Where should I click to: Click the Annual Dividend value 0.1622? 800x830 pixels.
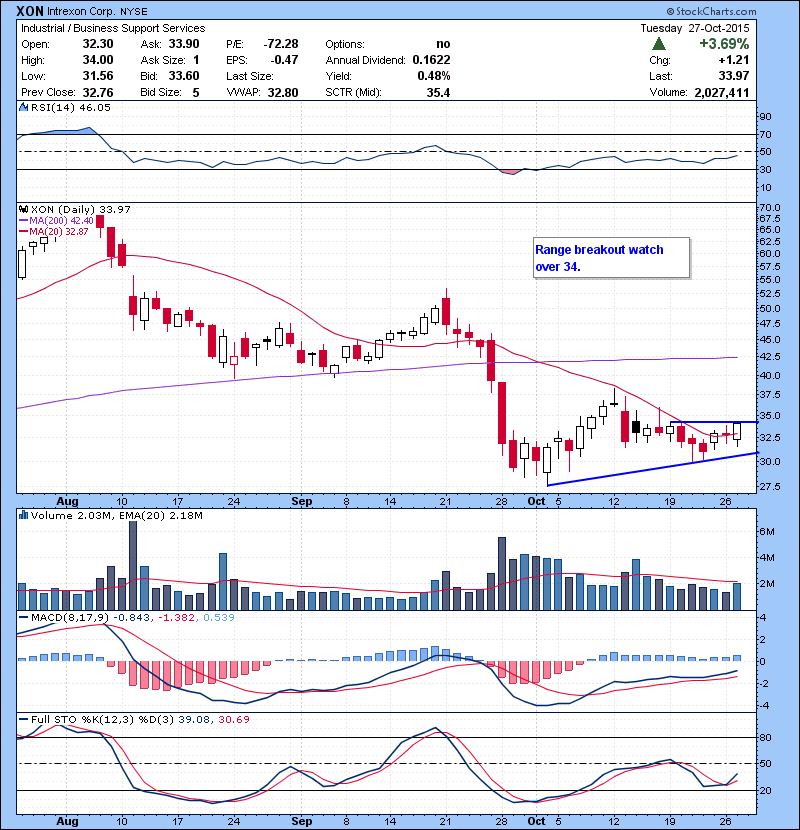pyautogui.click(x=432, y=60)
